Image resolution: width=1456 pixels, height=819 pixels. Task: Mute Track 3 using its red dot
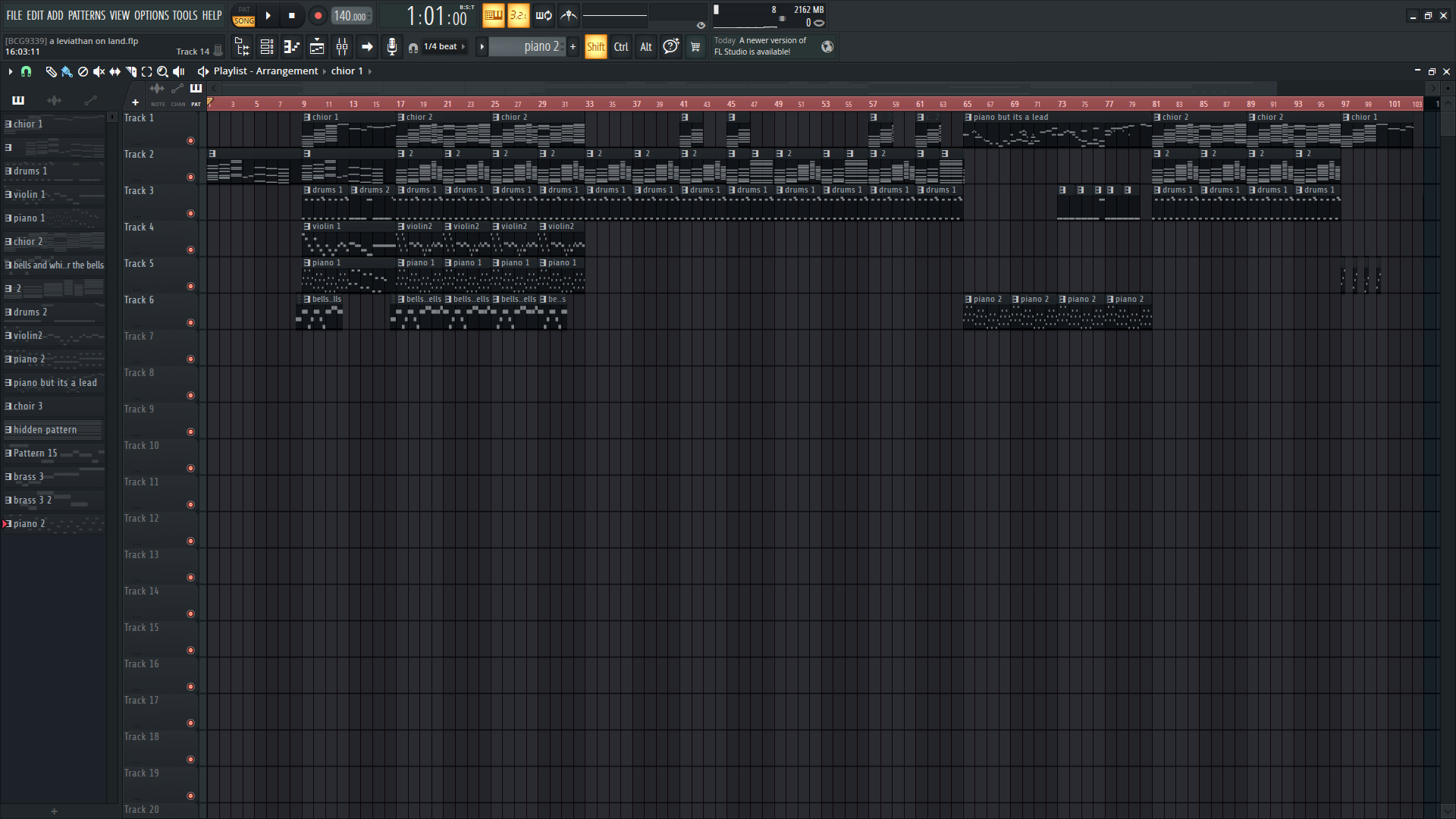[x=190, y=214]
